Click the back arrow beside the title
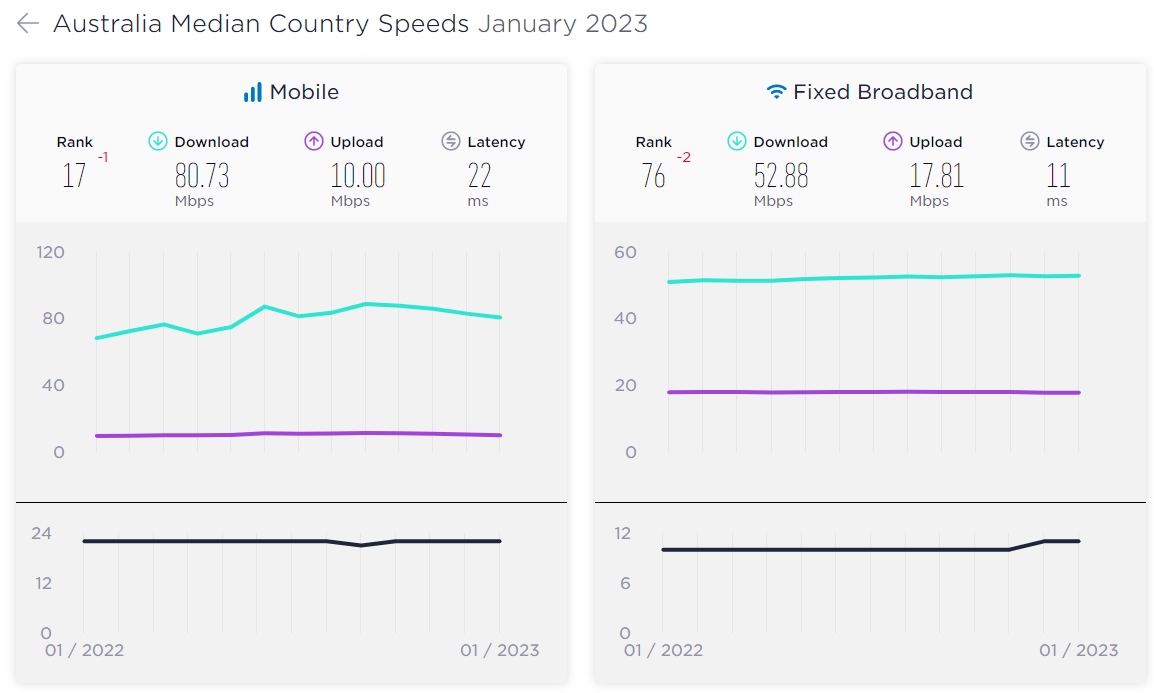 click(x=28, y=24)
